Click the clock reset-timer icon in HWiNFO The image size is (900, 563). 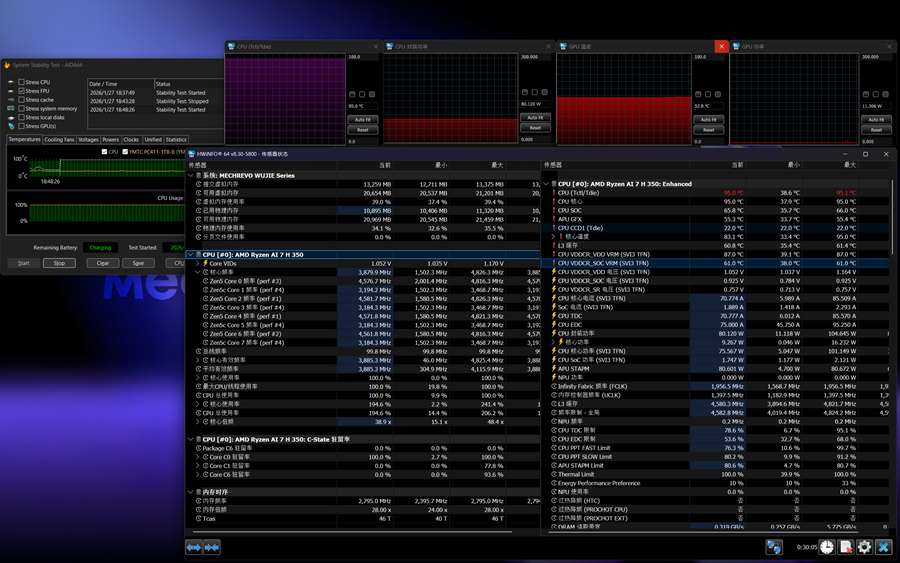click(827, 548)
